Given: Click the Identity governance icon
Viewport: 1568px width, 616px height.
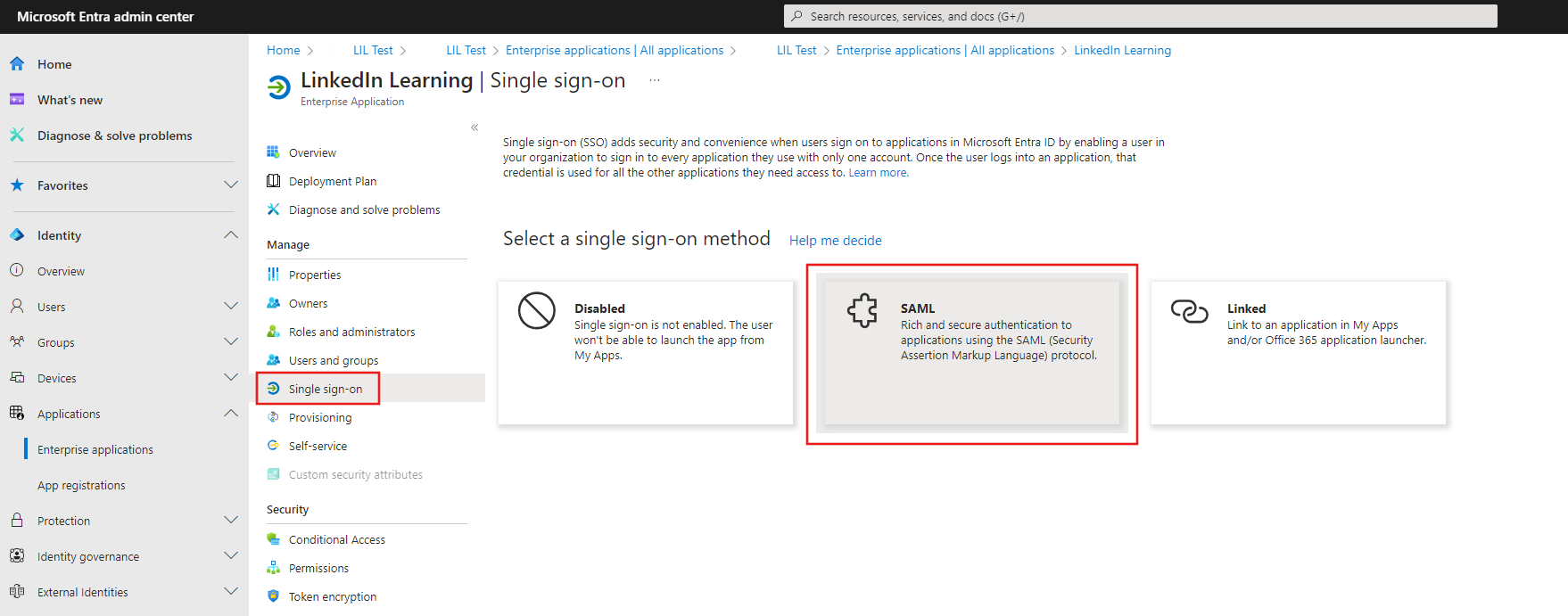Looking at the screenshot, I should coord(17,555).
